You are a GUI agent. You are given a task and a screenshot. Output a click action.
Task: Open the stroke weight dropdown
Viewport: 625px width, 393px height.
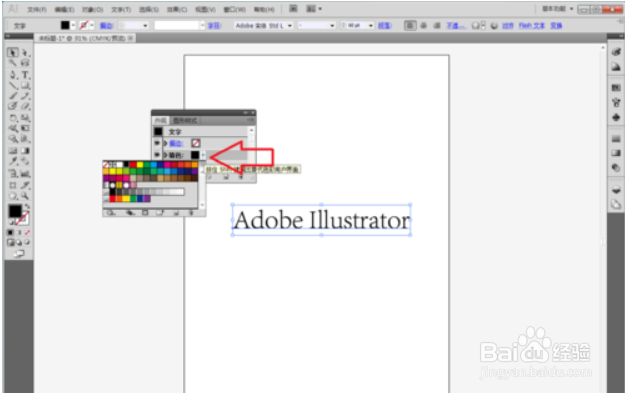click(145, 26)
